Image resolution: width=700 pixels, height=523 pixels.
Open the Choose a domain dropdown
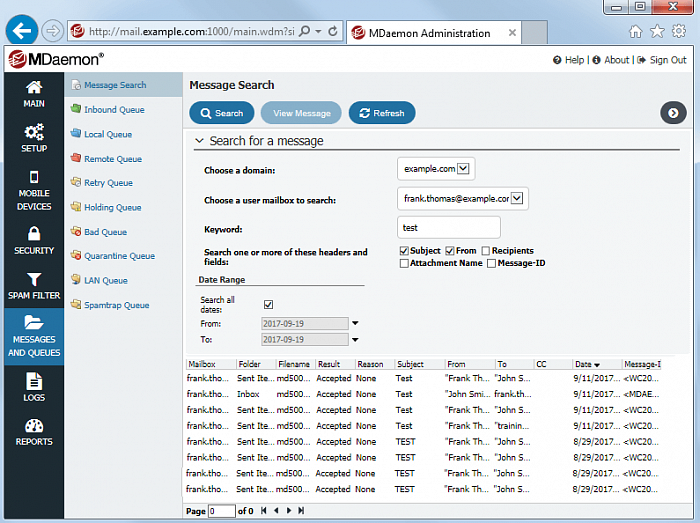465,169
